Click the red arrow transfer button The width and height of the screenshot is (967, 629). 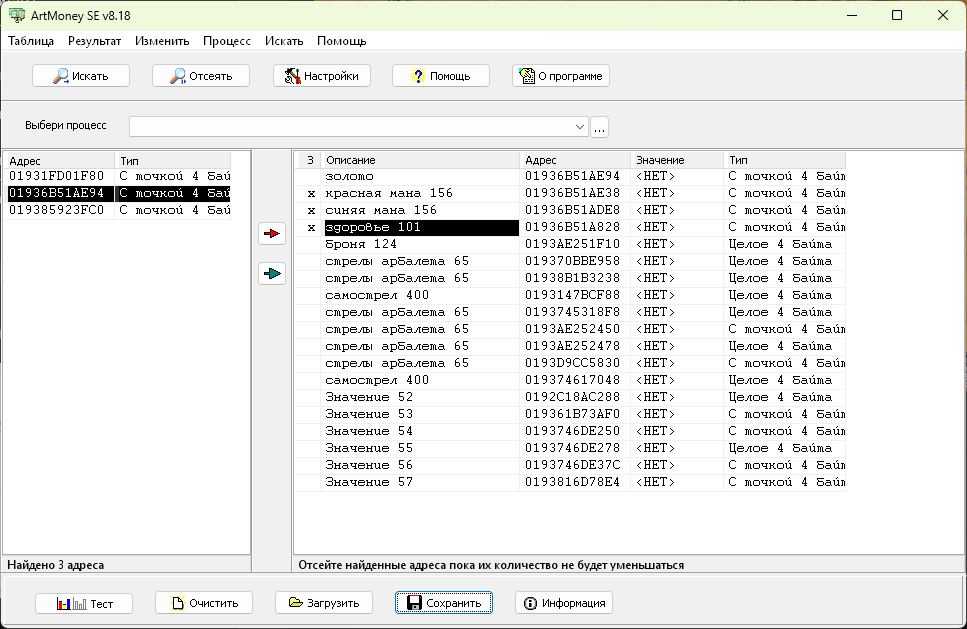tap(271, 234)
